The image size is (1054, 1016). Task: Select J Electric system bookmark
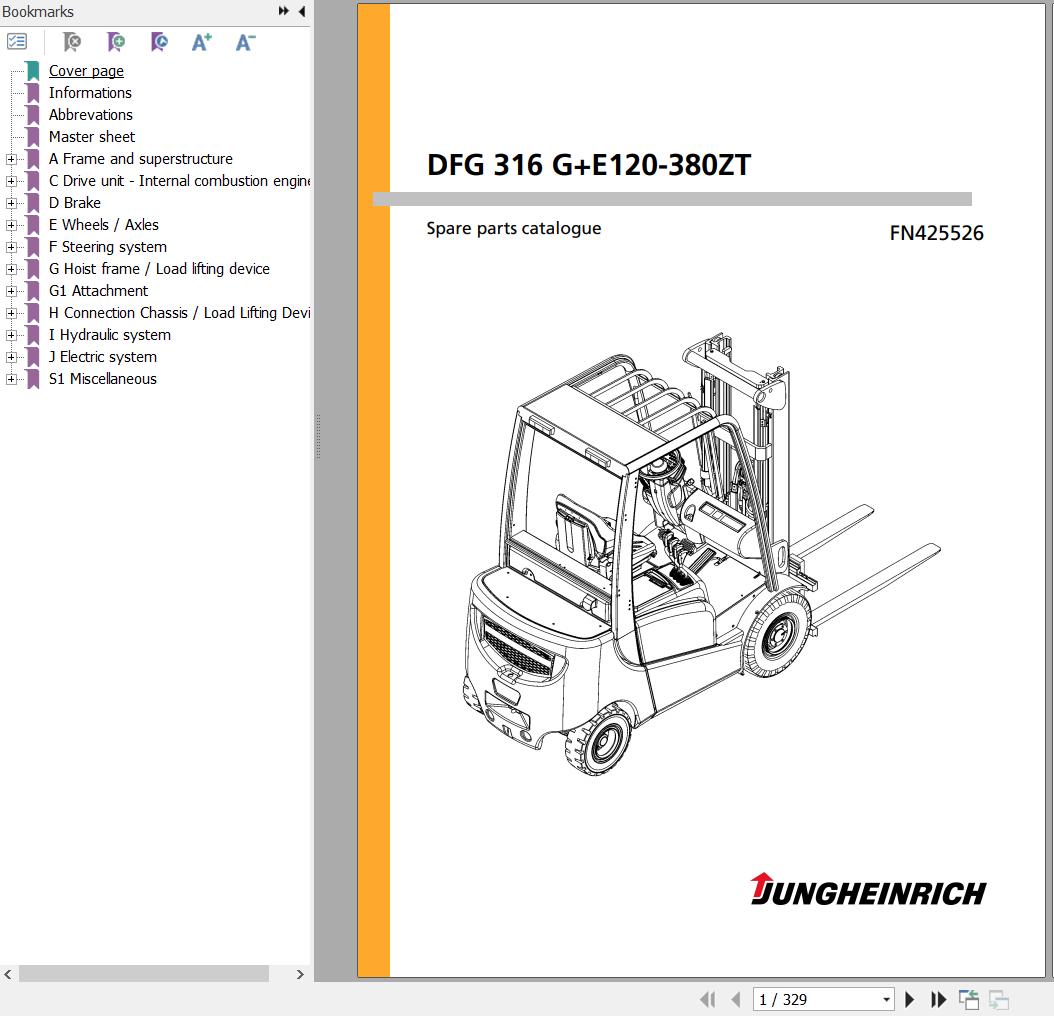coord(103,357)
